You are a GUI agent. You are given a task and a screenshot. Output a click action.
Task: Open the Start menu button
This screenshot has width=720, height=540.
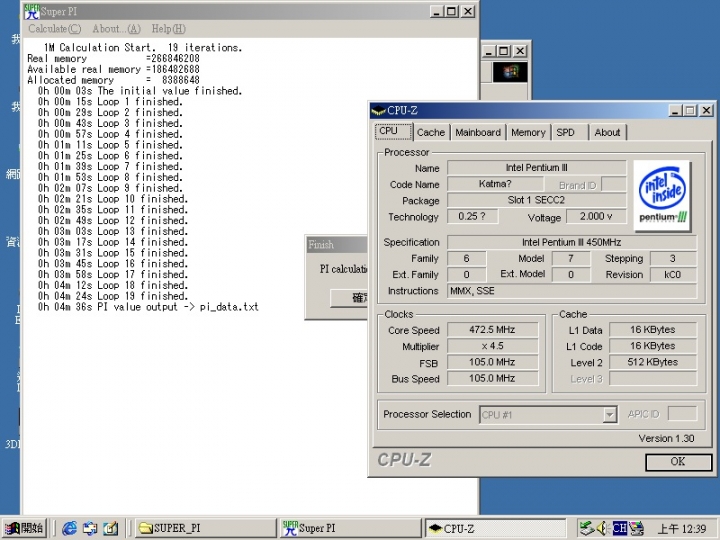coord(24,528)
